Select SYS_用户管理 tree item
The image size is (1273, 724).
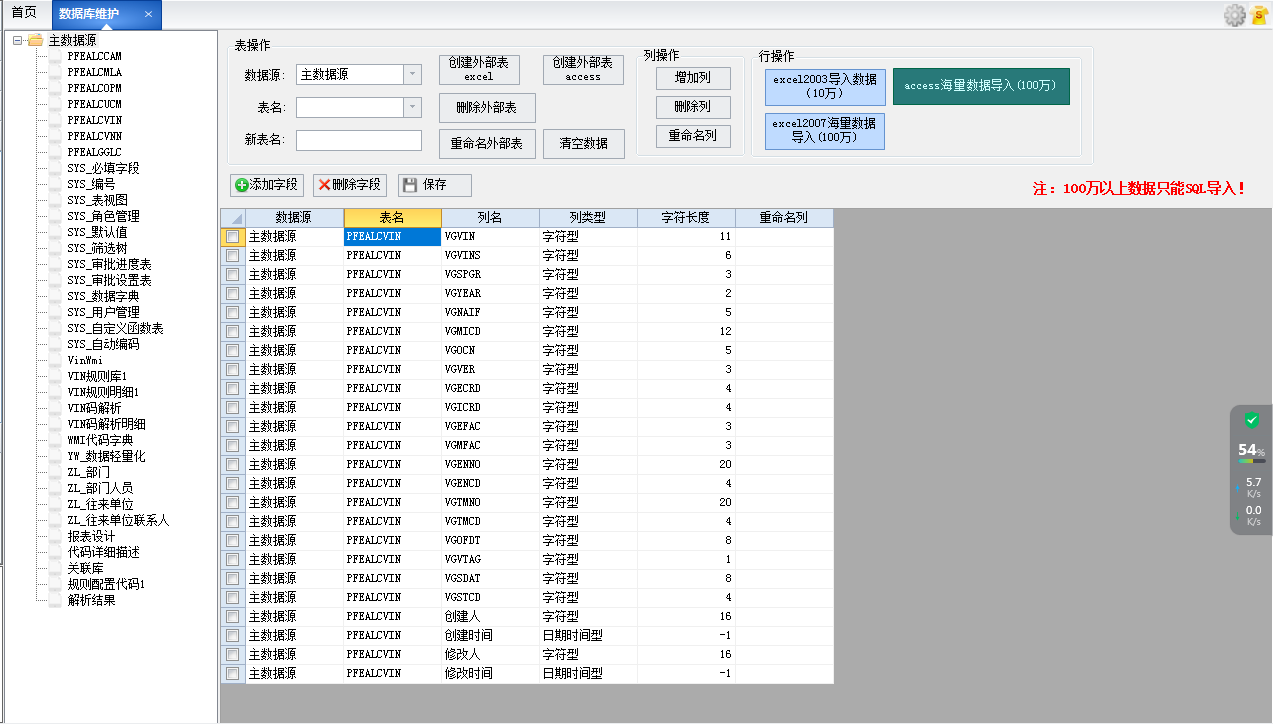click(x=104, y=312)
